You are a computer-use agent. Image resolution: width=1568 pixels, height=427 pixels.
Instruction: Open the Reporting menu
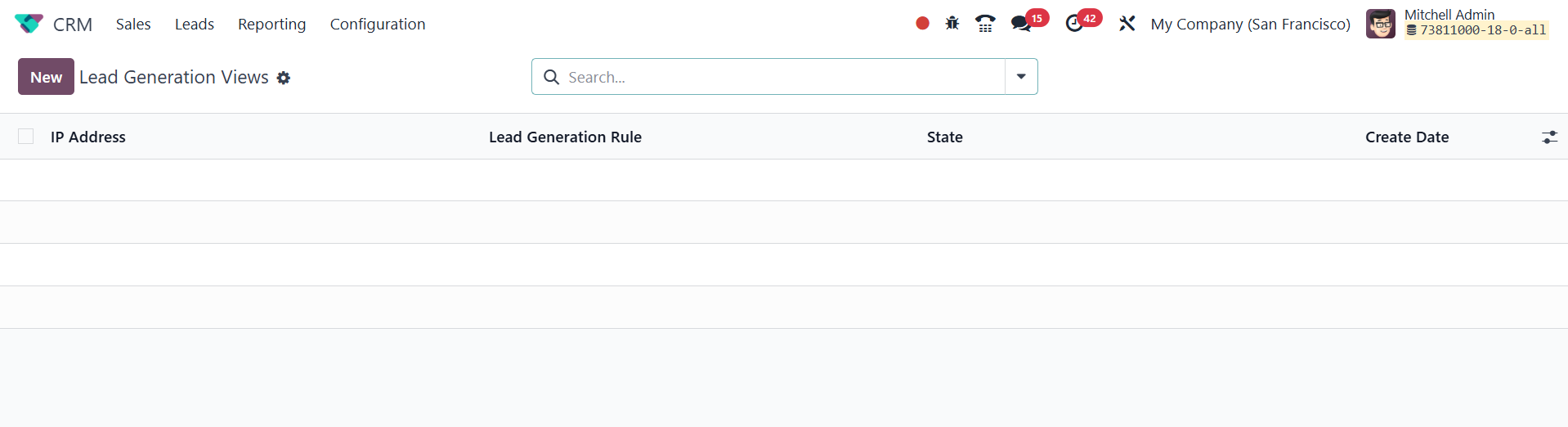pos(271,24)
